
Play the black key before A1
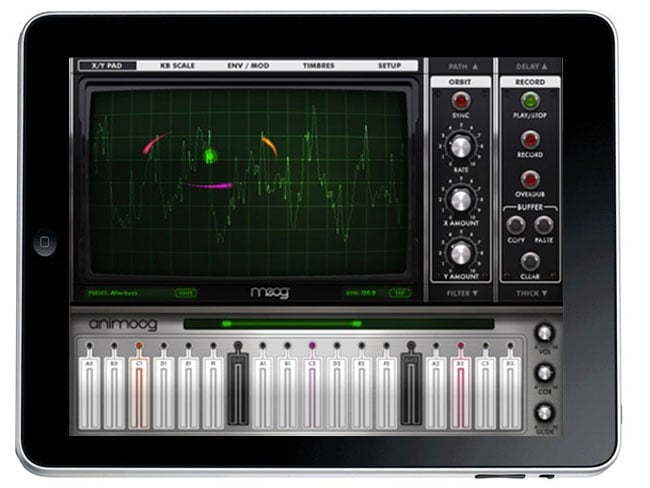click(238, 389)
